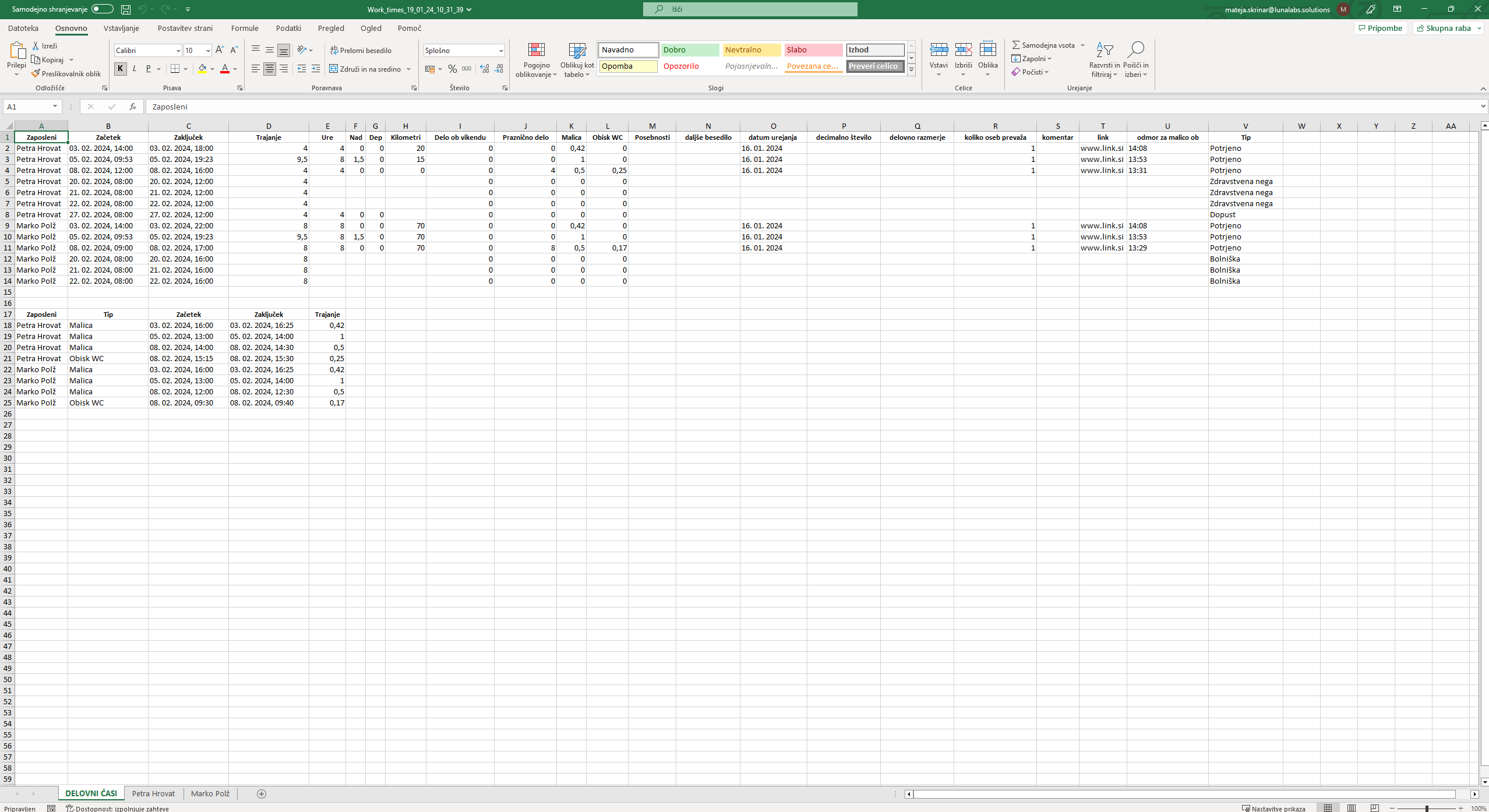The width and height of the screenshot is (1489, 812).
Task: Open the Datoteka (File) menu
Action: (23, 28)
